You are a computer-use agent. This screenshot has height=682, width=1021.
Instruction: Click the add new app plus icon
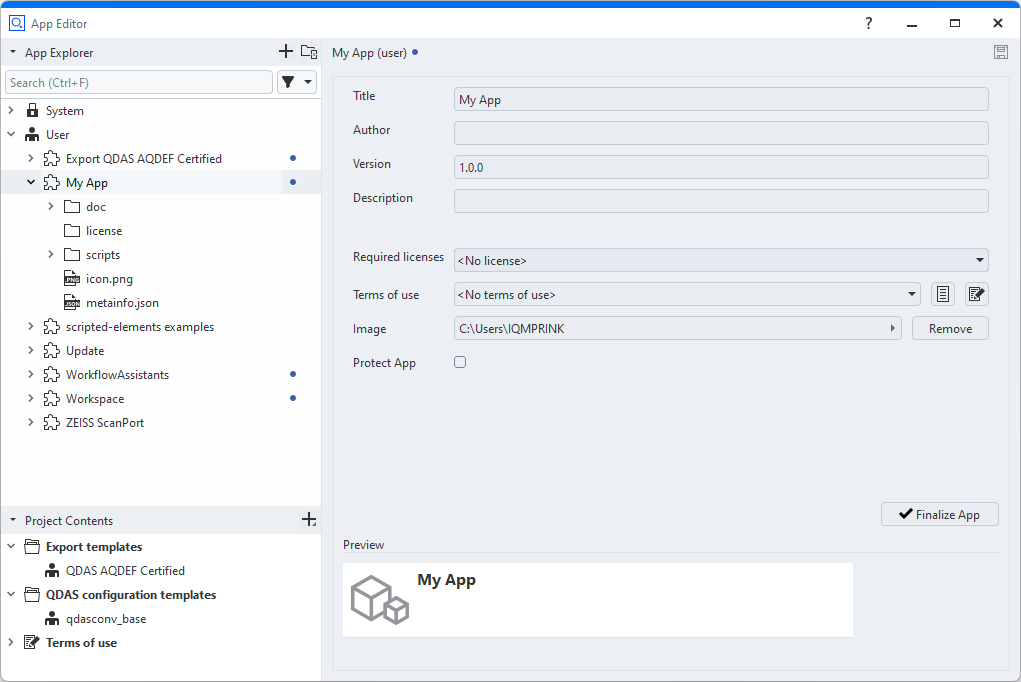(x=286, y=52)
